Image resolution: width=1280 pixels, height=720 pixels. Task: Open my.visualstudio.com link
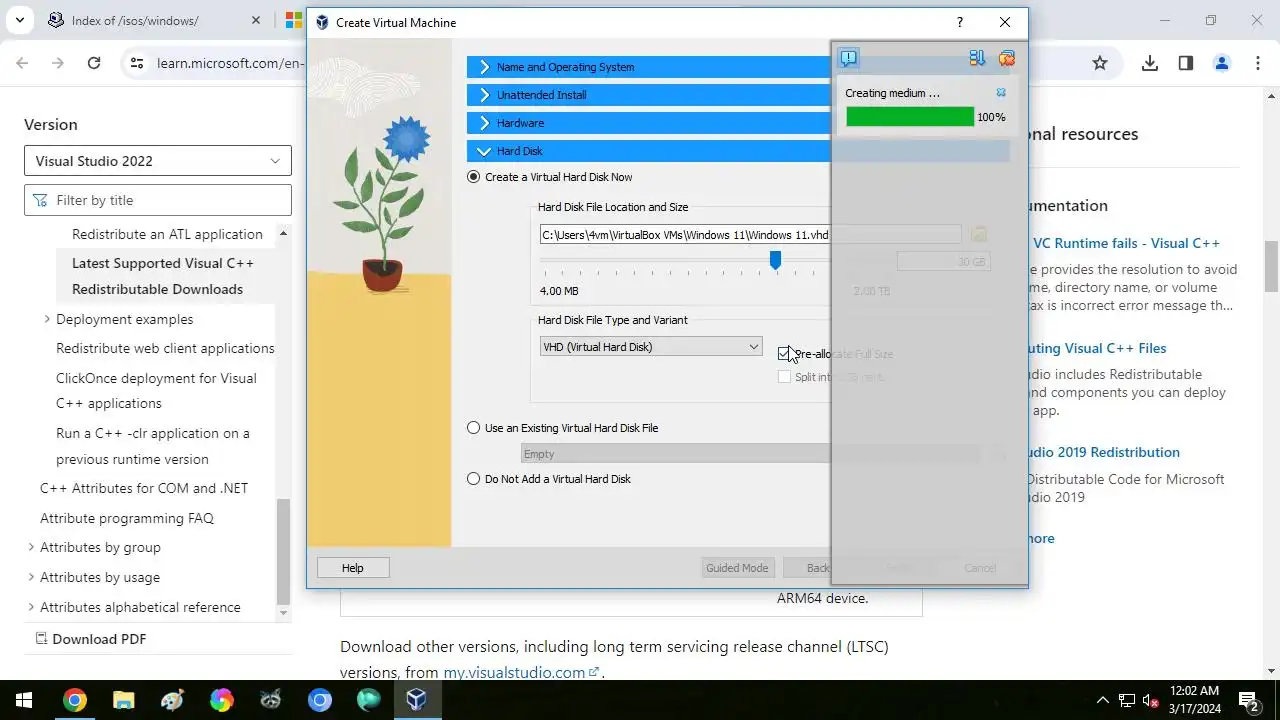pos(521,672)
